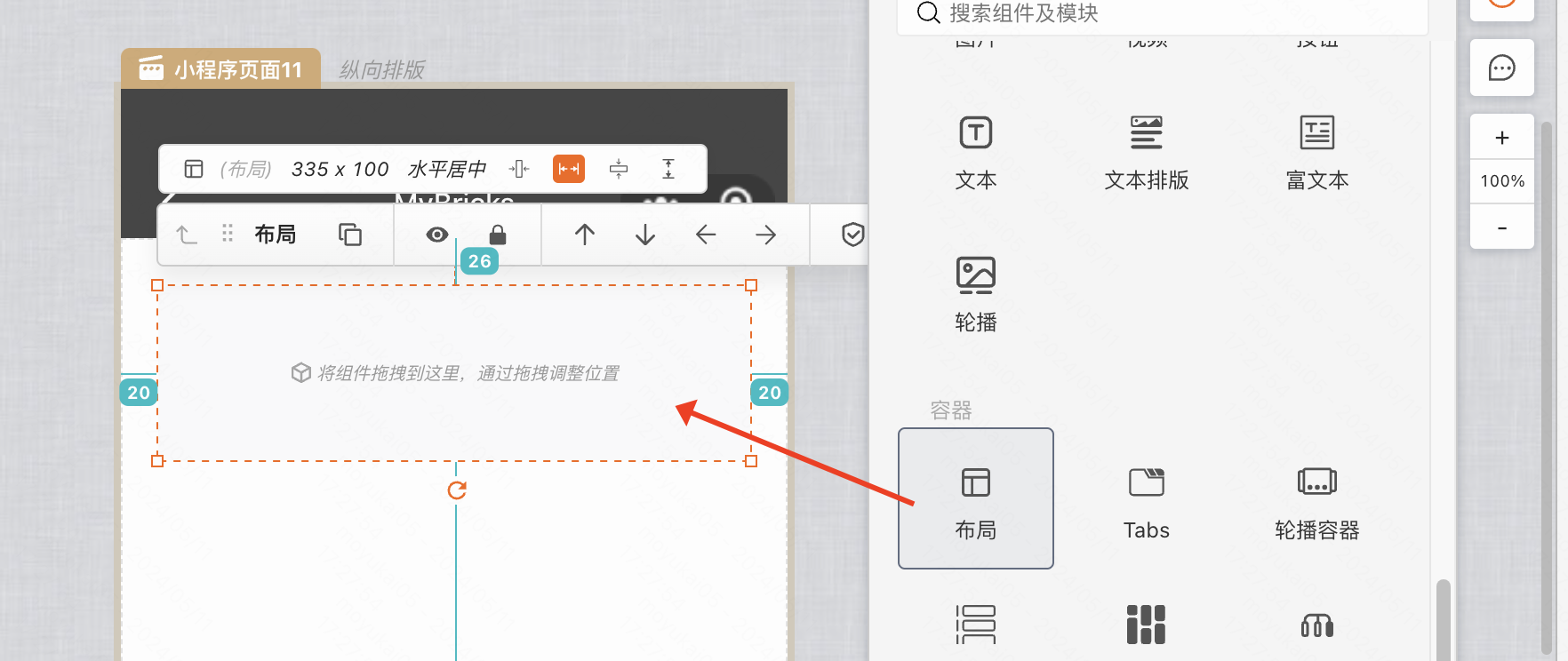Viewport: 1568px width, 661px height.
Task: Click the 容器 section heading
Action: tap(951, 410)
